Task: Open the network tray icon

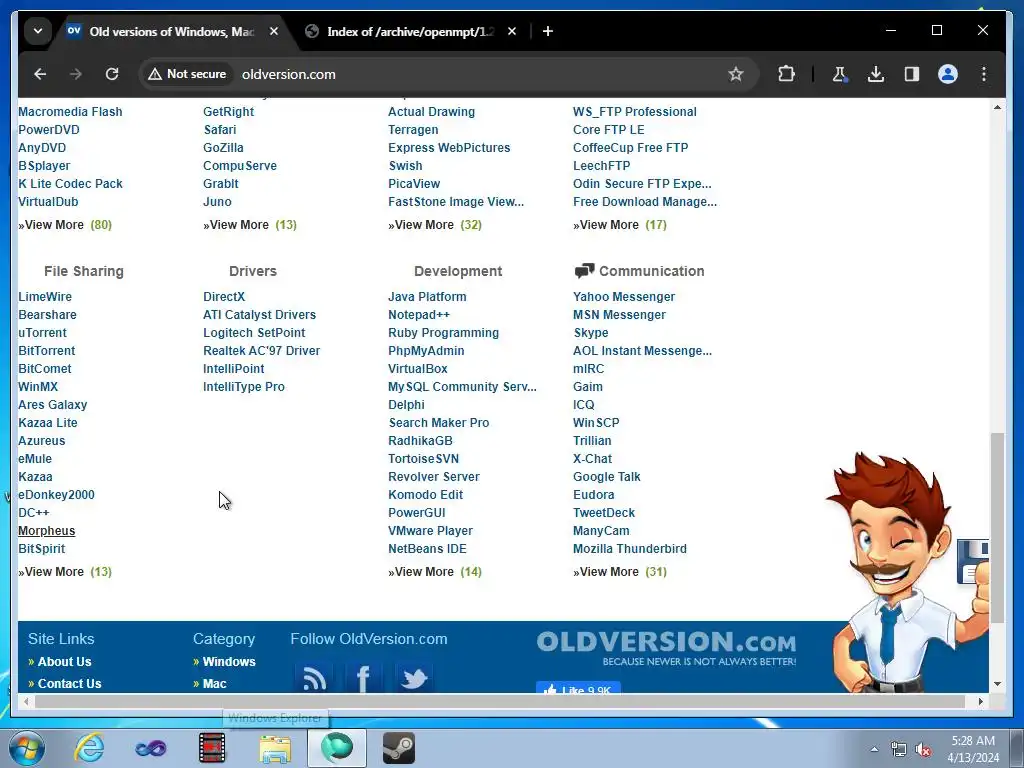Action: coord(899,750)
